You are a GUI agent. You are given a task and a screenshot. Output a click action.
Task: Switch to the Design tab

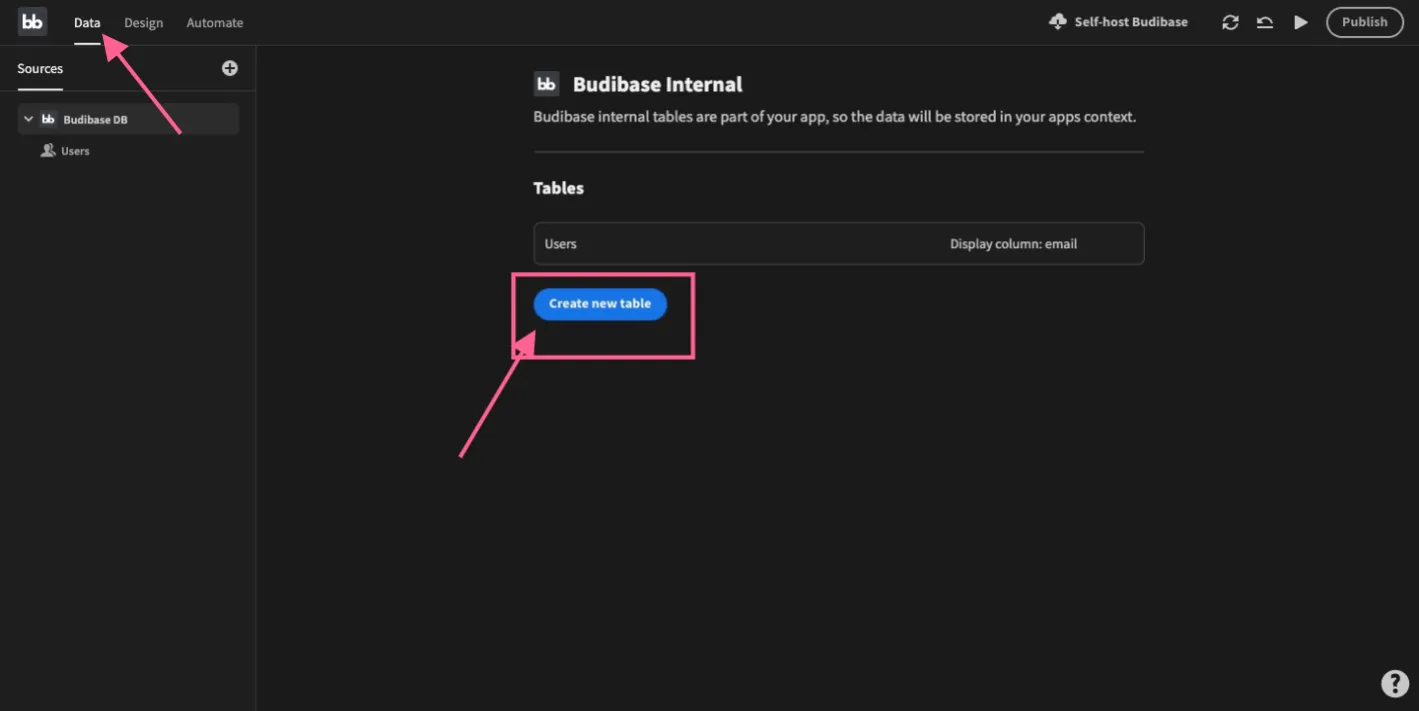click(144, 23)
